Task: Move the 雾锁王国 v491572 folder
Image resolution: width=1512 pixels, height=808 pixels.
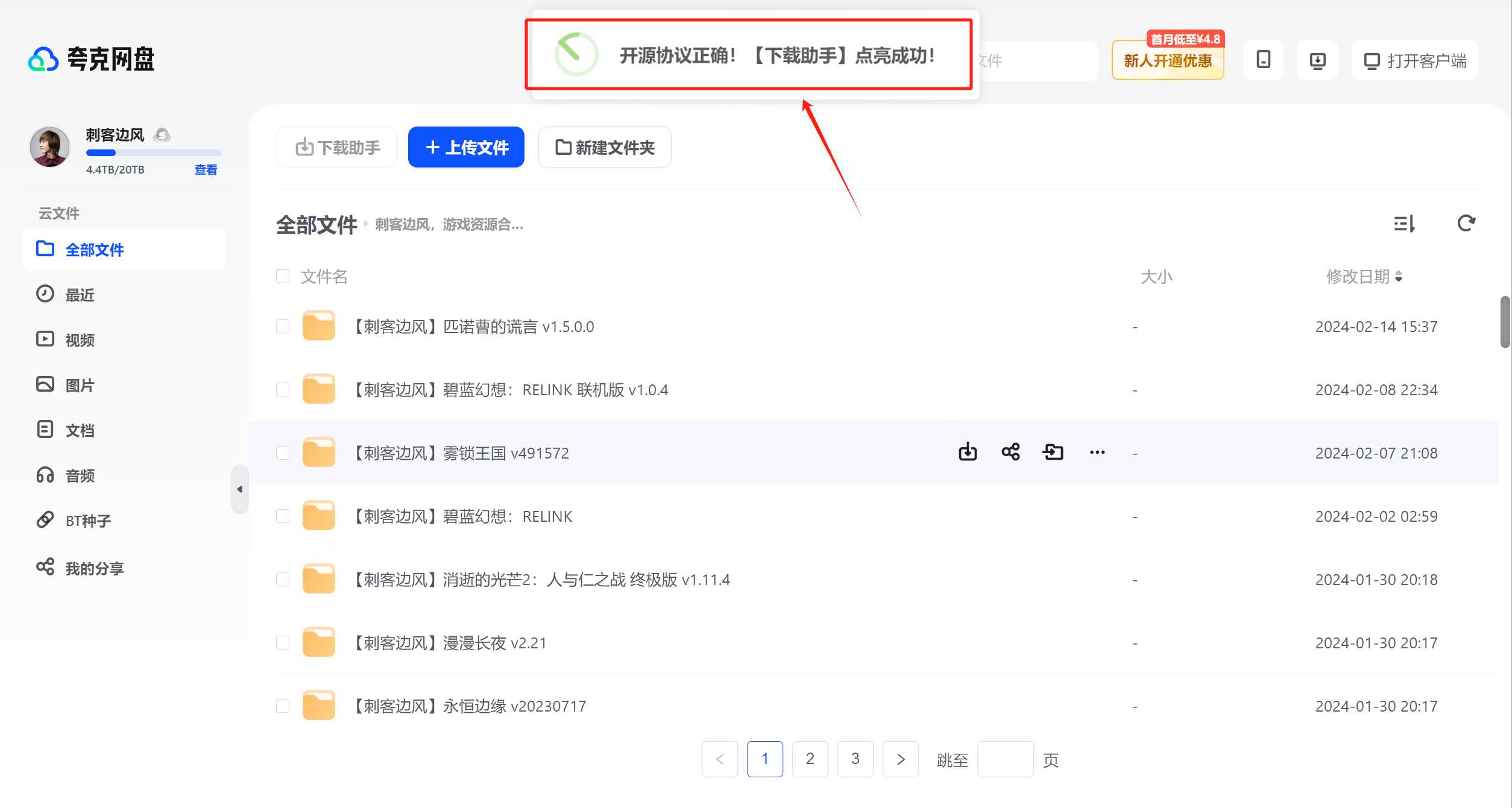Action: (1053, 452)
